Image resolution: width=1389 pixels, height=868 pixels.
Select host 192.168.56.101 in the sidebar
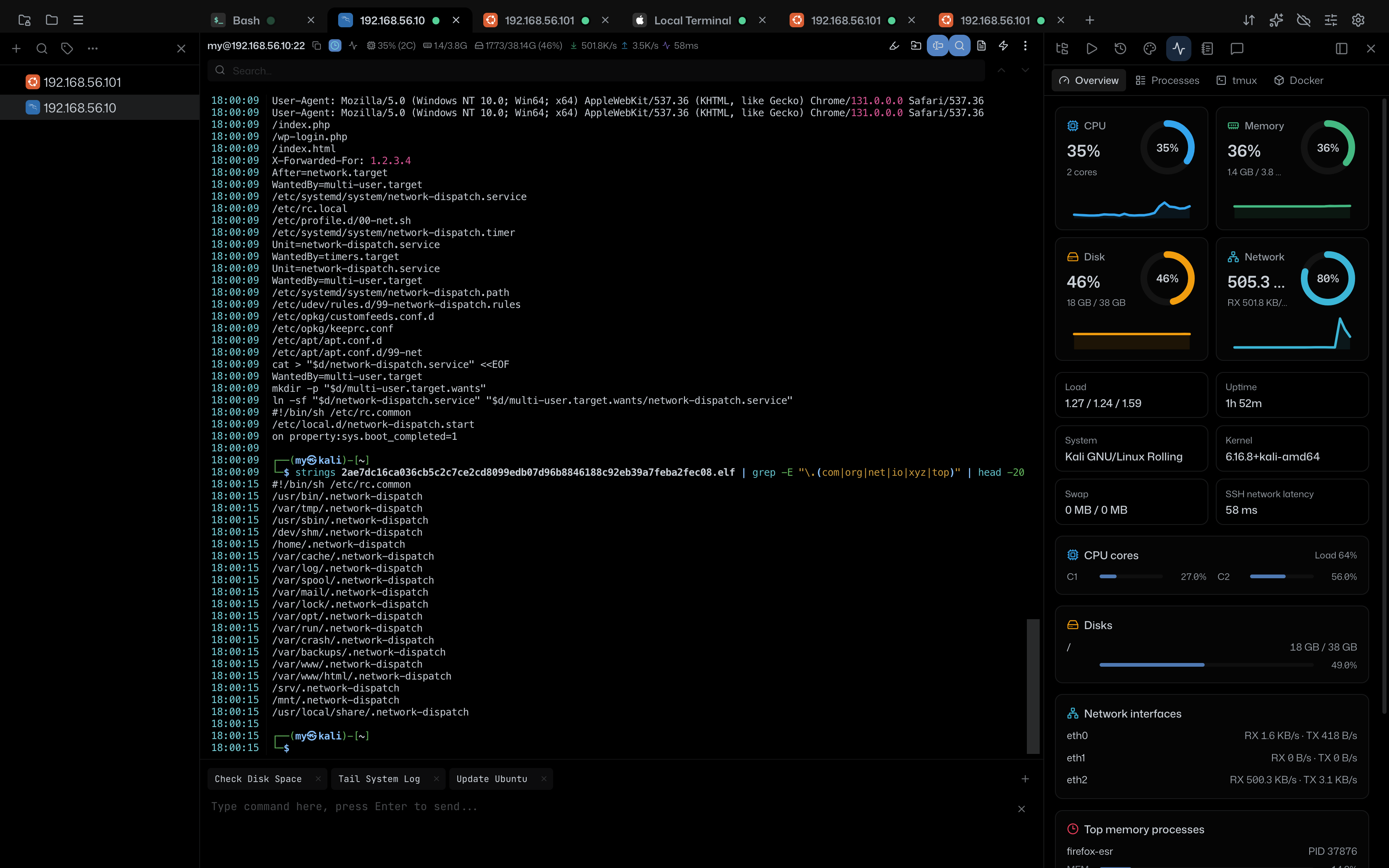pyautogui.click(x=100, y=82)
